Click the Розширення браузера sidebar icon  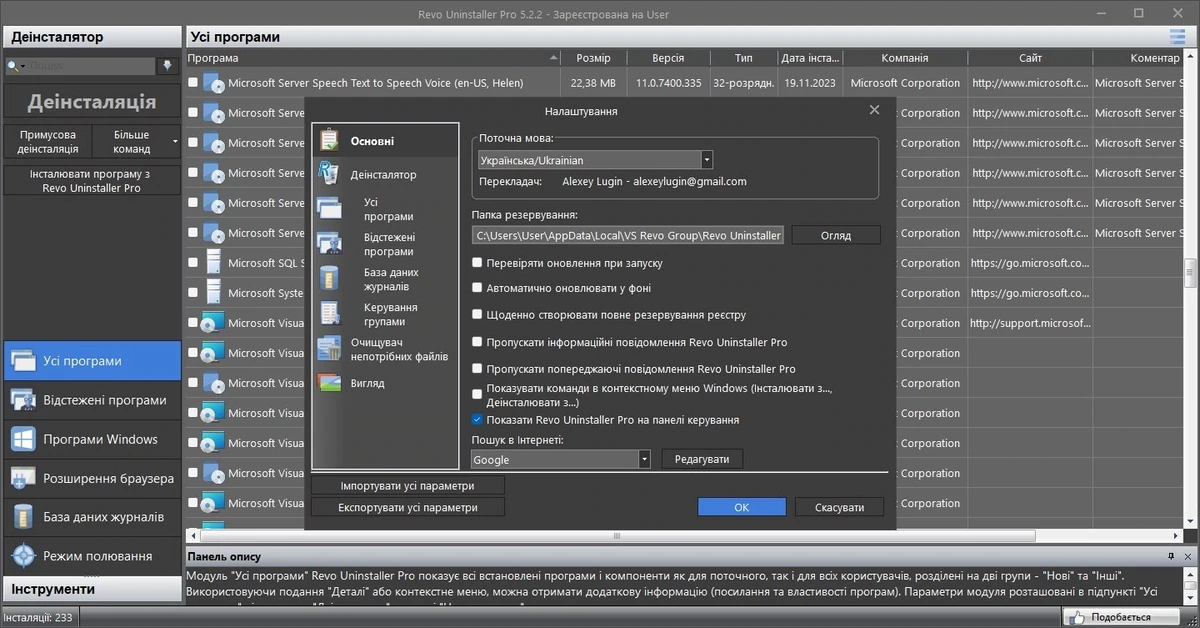[23, 478]
